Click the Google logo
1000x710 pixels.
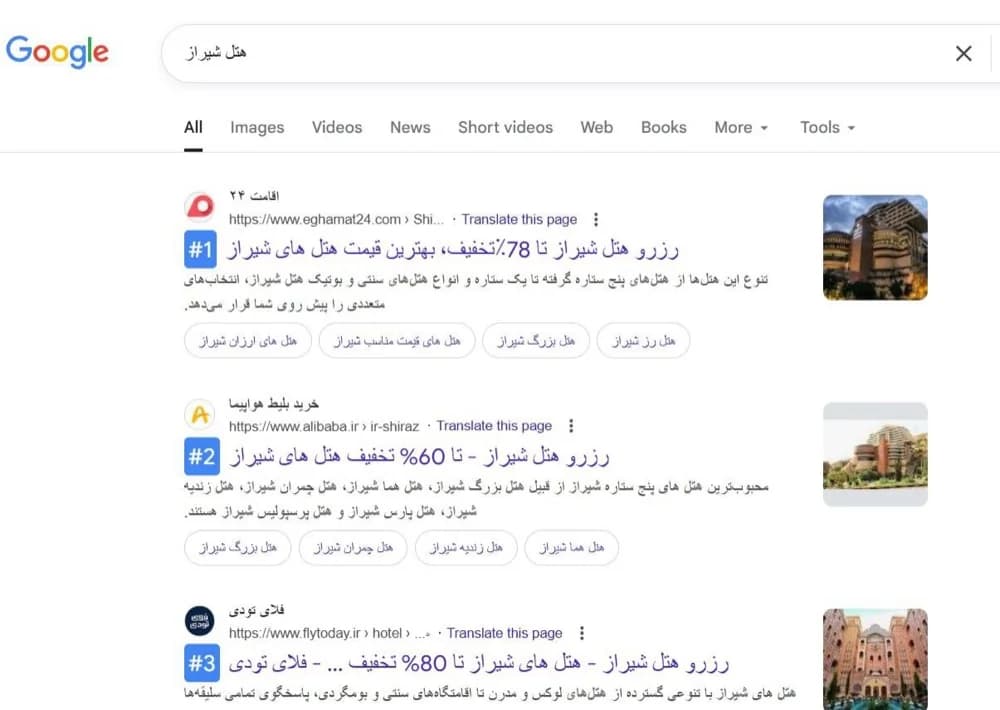(57, 51)
